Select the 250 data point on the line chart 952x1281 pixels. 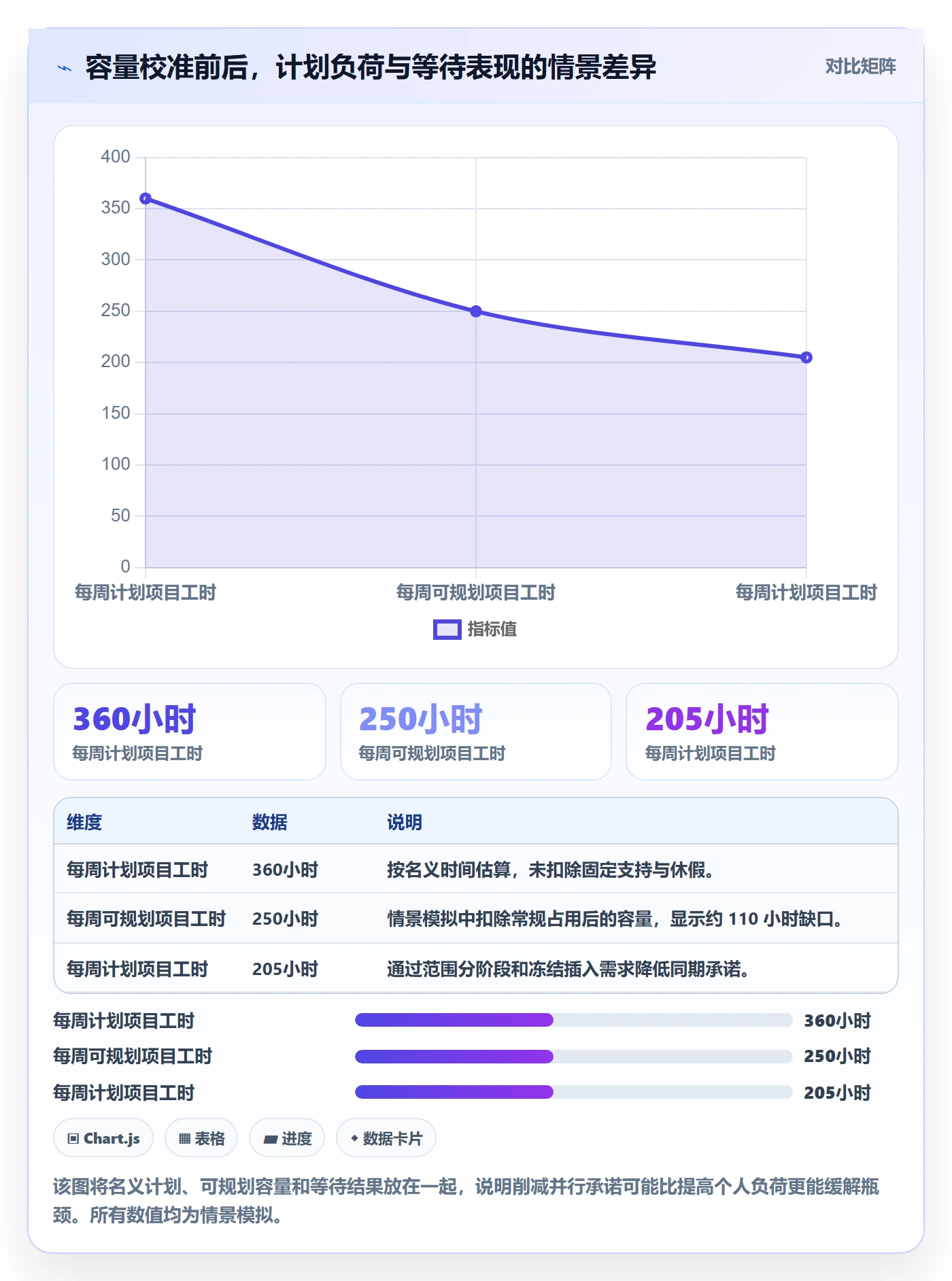click(476, 311)
